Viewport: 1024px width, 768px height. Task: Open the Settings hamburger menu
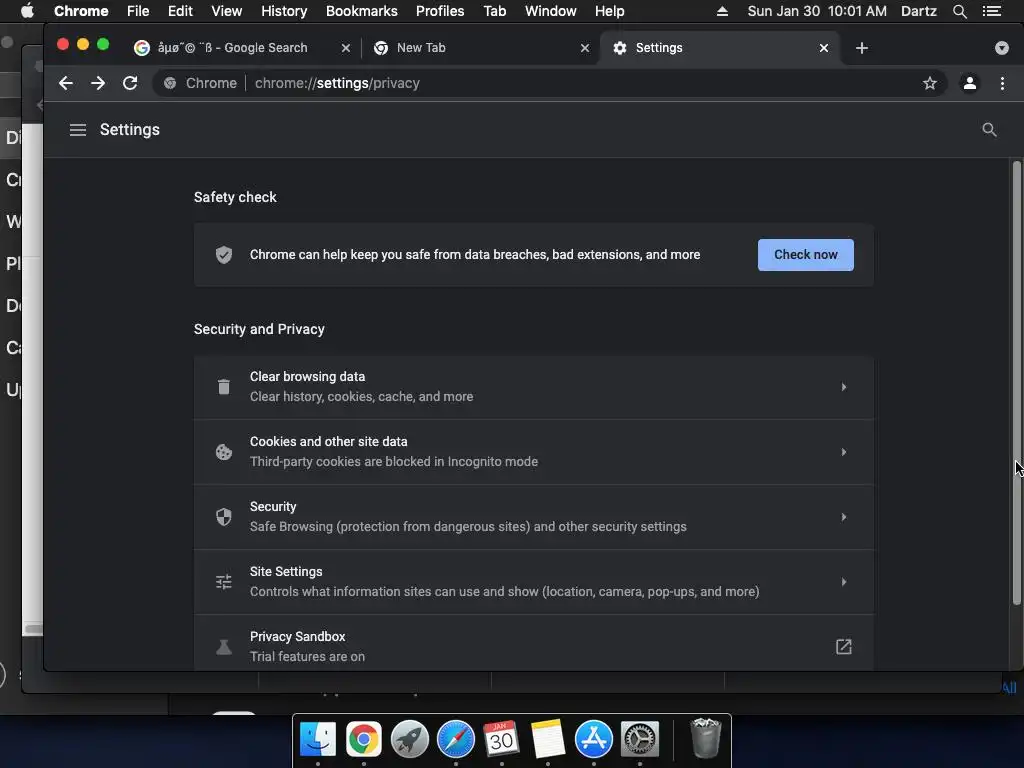click(78, 130)
